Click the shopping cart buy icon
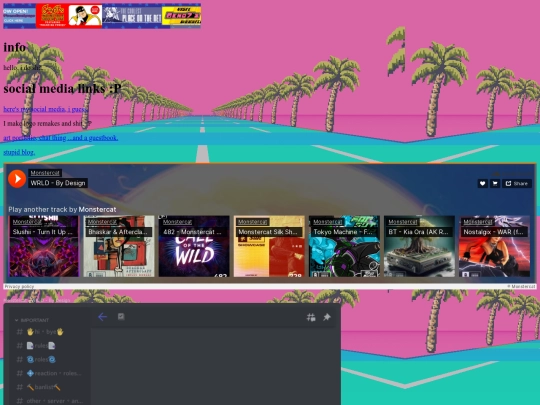This screenshot has width=540, height=405. click(495, 184)
